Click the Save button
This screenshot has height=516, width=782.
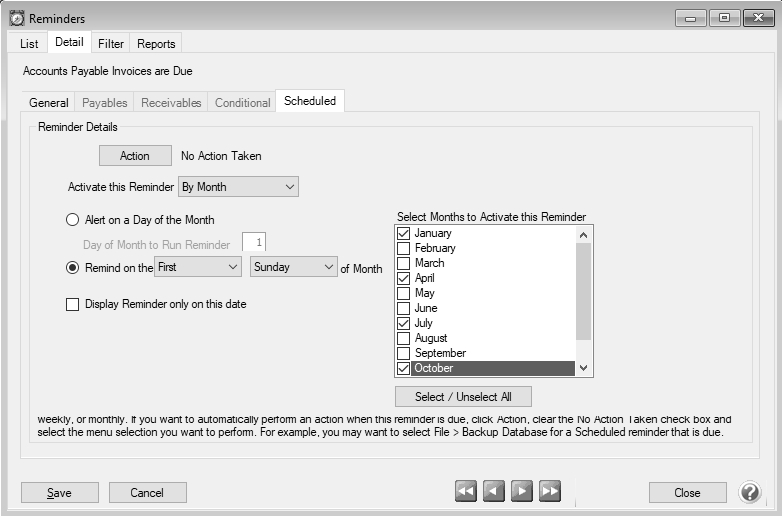60,492
